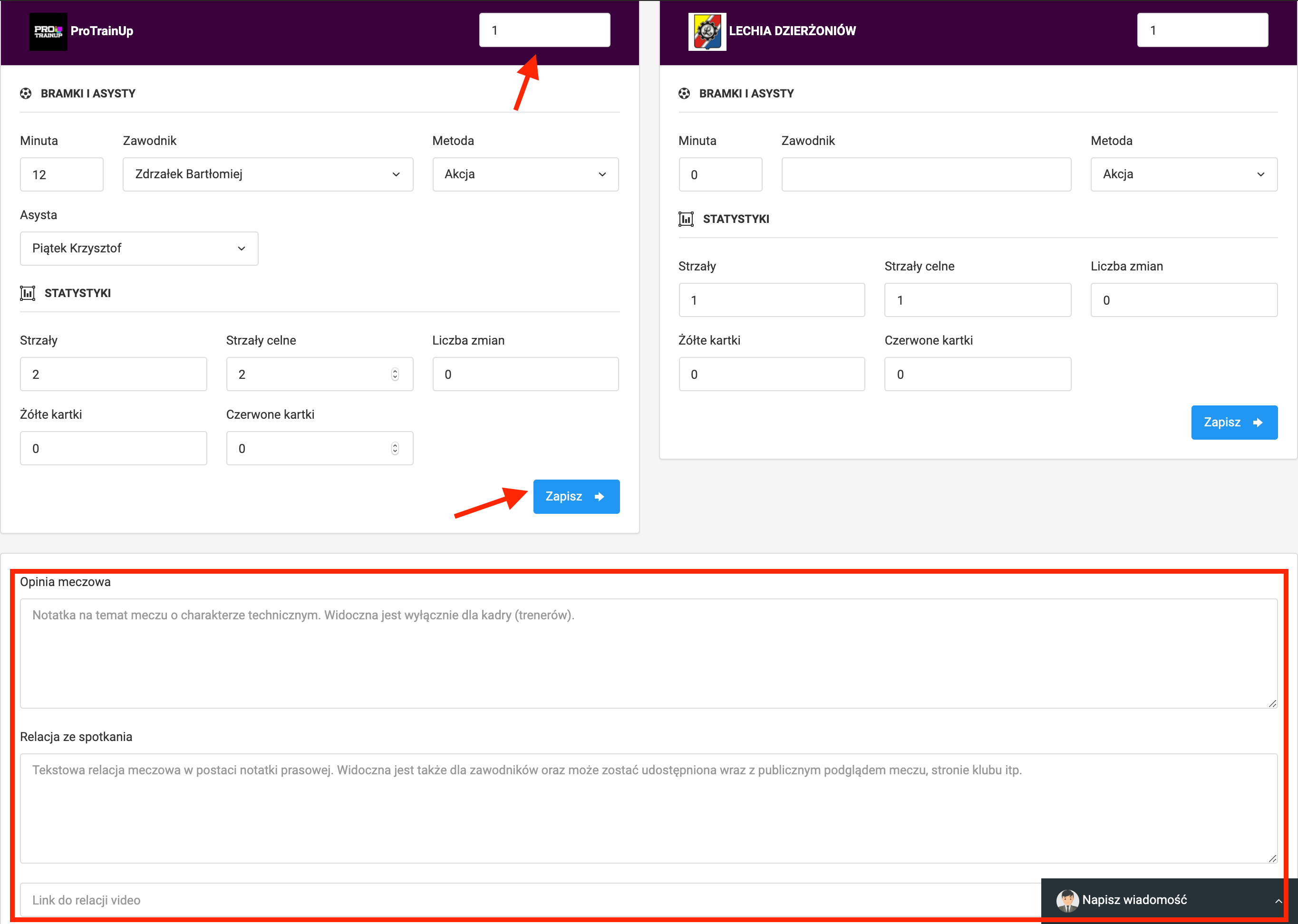1298x924 pixels.
Task: Click the ProTrainUp team logo
Action: point(48,31)
